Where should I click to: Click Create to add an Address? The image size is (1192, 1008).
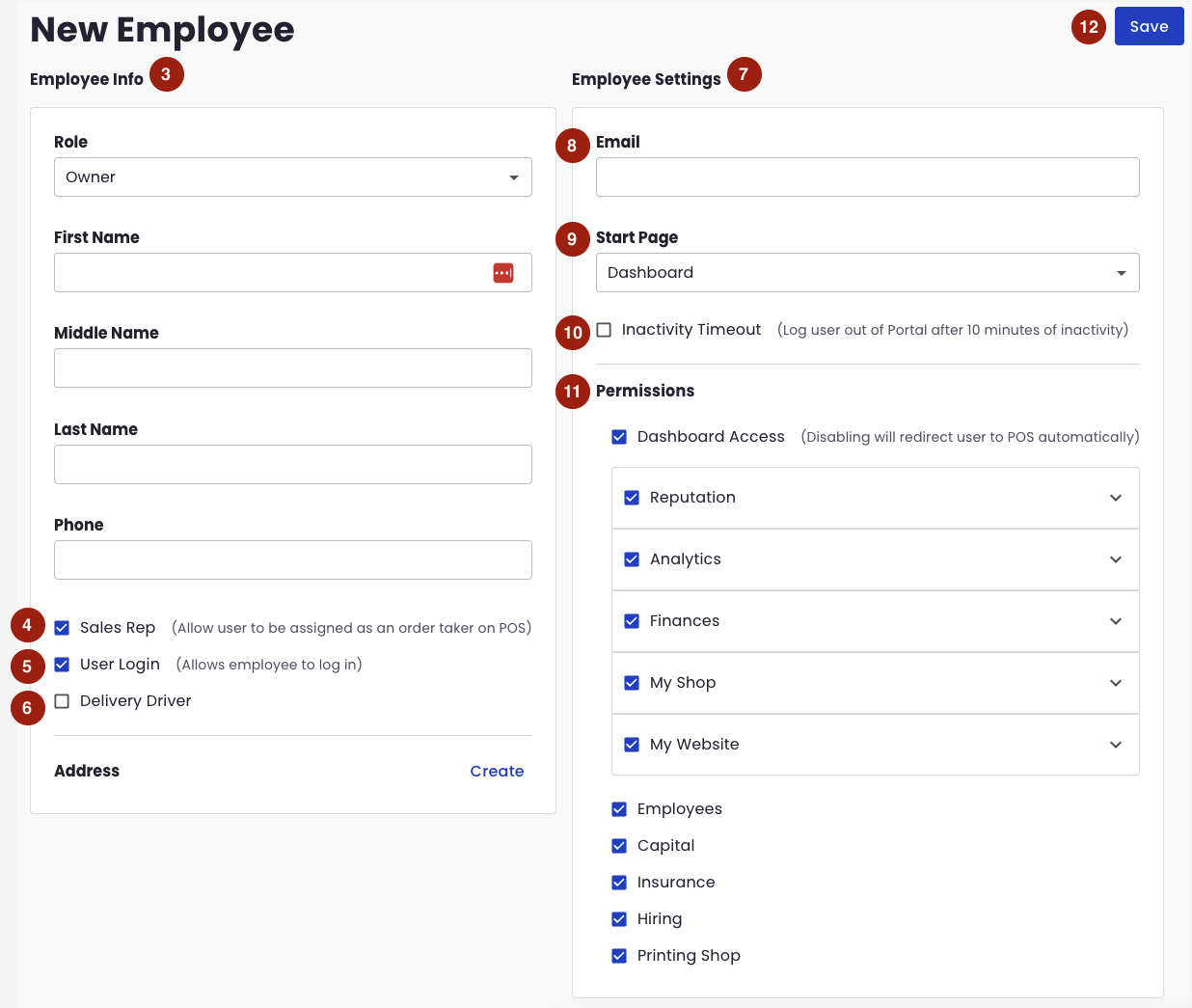pyautogui.click(x=497, y=771)
